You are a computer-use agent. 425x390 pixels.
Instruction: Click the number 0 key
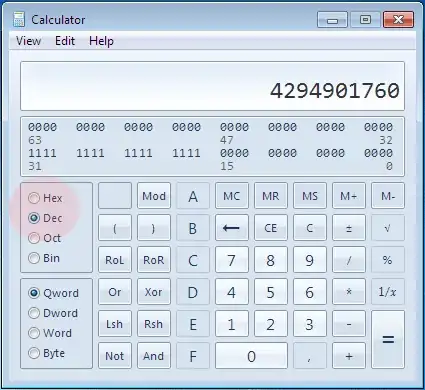pyautogui.click(x=251, y=356)
